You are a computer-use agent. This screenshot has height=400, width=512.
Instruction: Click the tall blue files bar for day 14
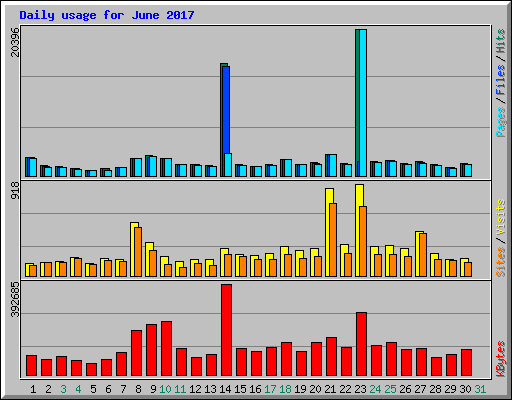pos(226,110)
